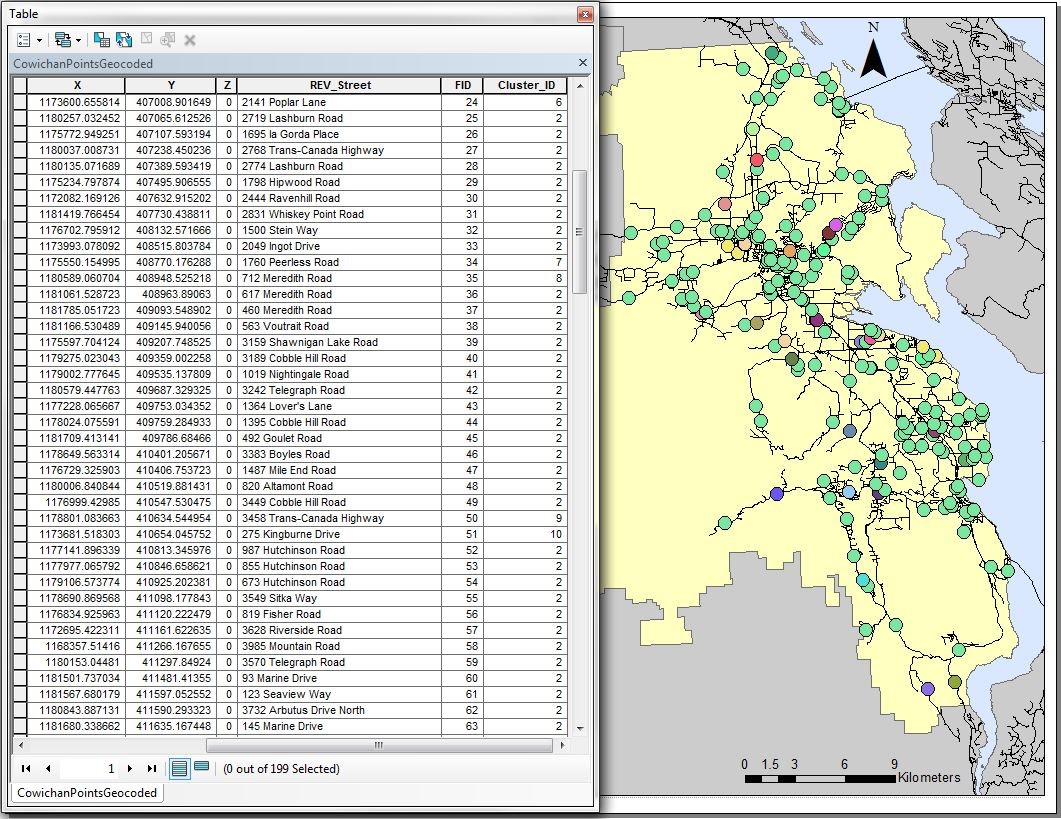Expand the Table Options dropdown arrow
The image size is (1061, 819).
coord(39,40)
